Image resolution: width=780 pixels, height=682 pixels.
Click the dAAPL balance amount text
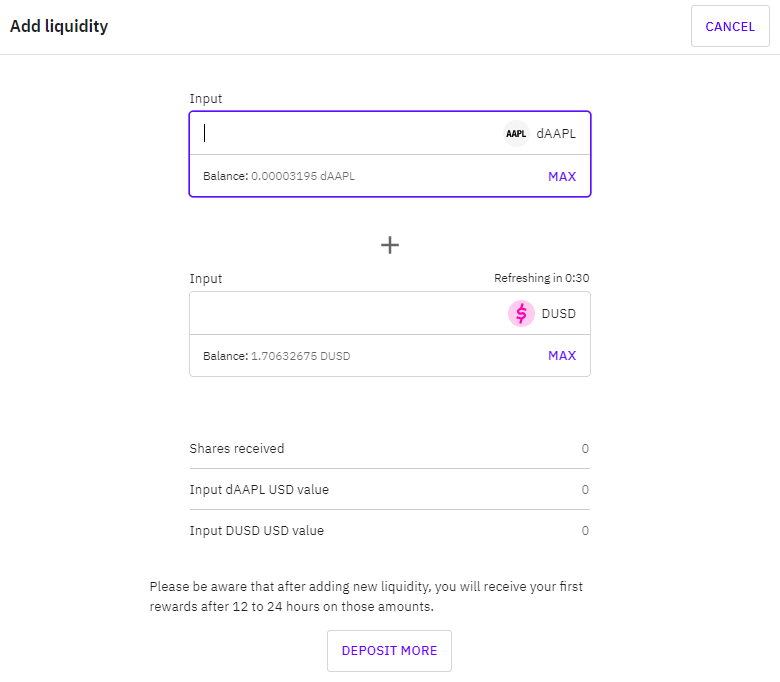point(302,176)
